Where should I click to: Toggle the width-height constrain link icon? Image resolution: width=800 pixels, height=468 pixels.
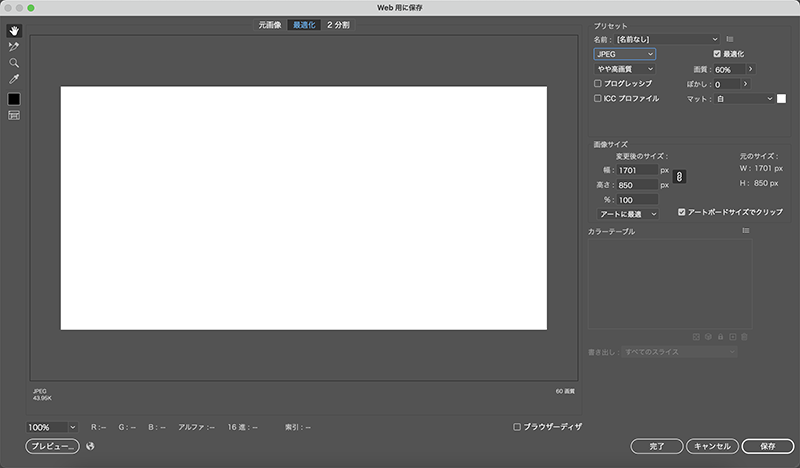pos(679,177)
